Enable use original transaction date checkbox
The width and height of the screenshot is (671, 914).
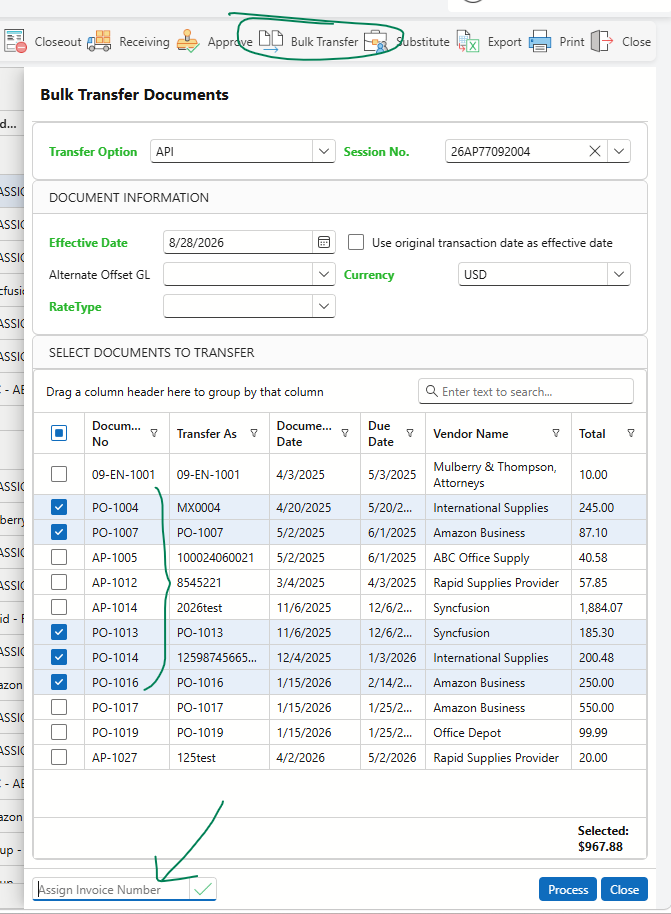pyautogui.click(x=356, y=242)
